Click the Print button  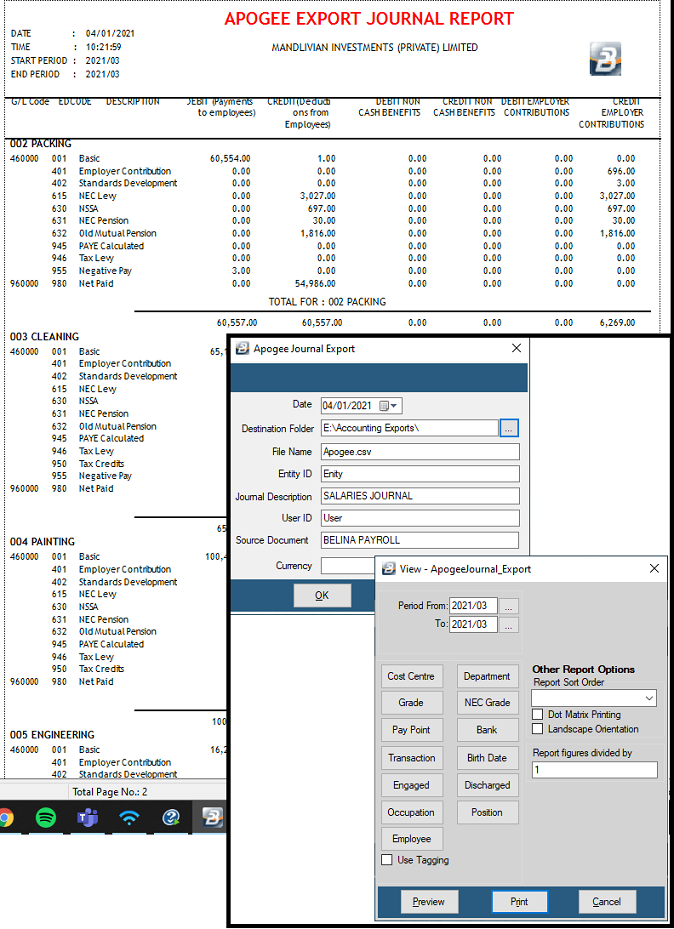point(519,902)
